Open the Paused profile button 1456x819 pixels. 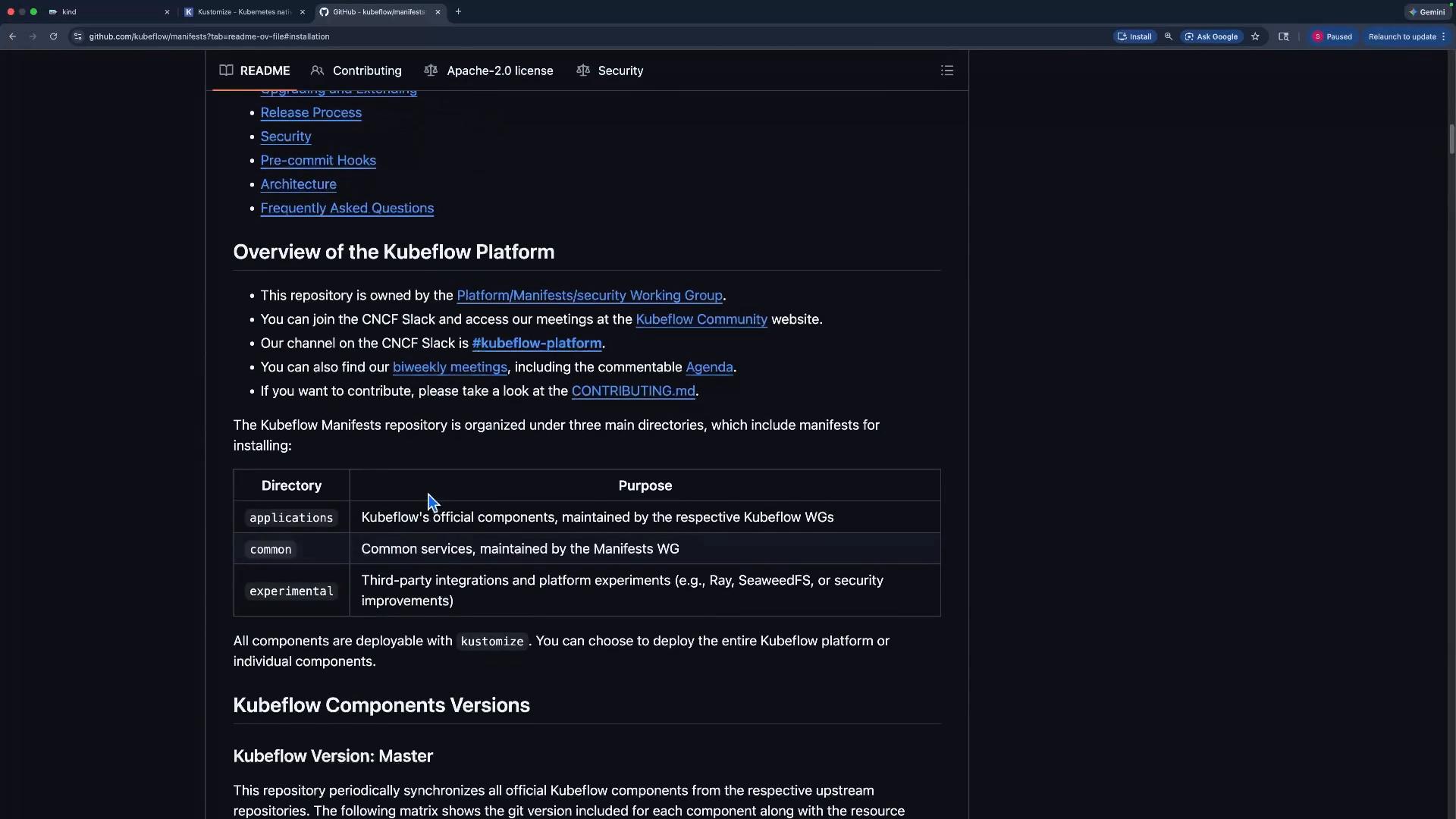[x=1332, y=36]
